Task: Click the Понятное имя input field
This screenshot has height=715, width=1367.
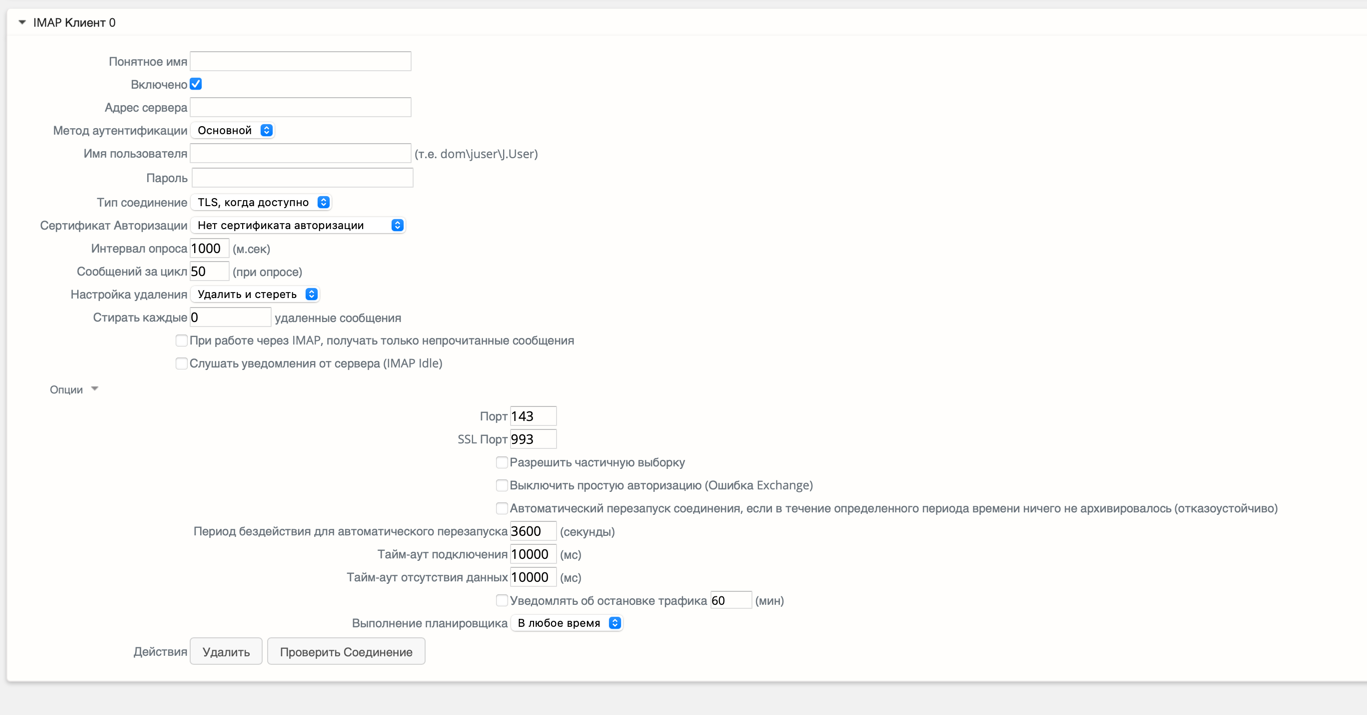Action: click(300, 61)
